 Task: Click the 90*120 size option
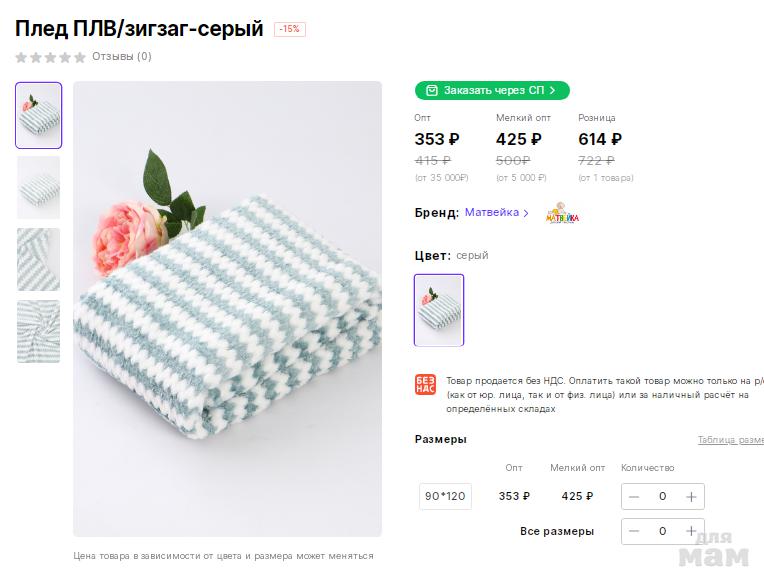pos(445,496)
